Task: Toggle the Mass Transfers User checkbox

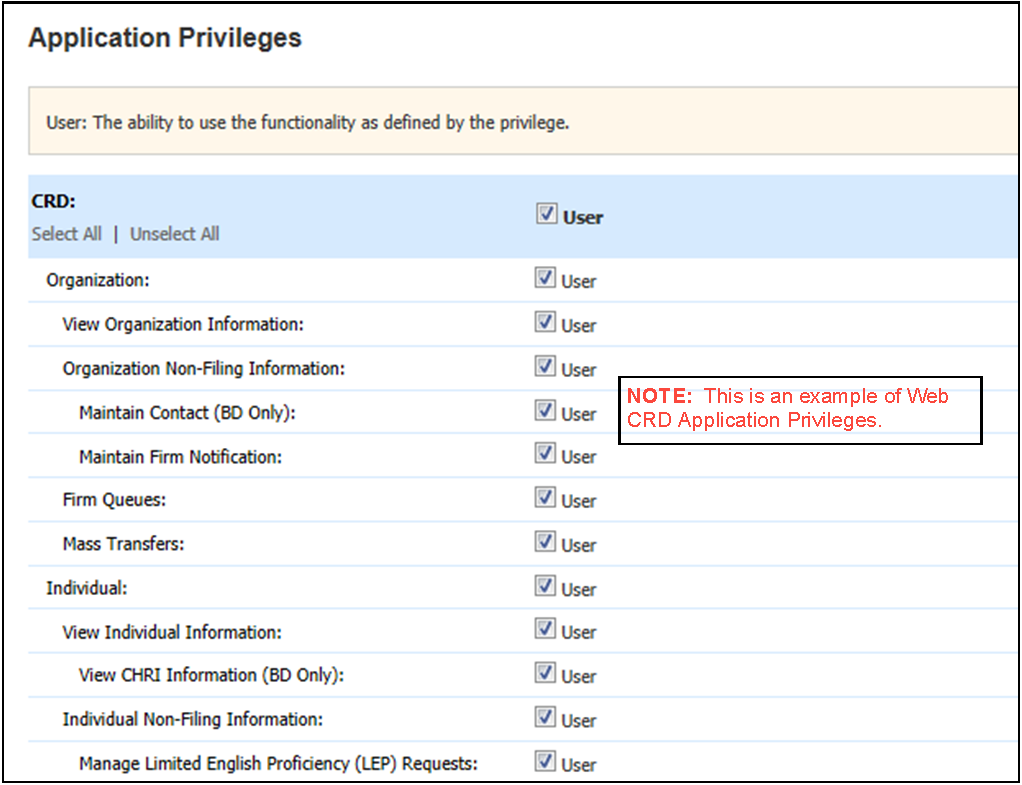Action: (x=545, y=542)
